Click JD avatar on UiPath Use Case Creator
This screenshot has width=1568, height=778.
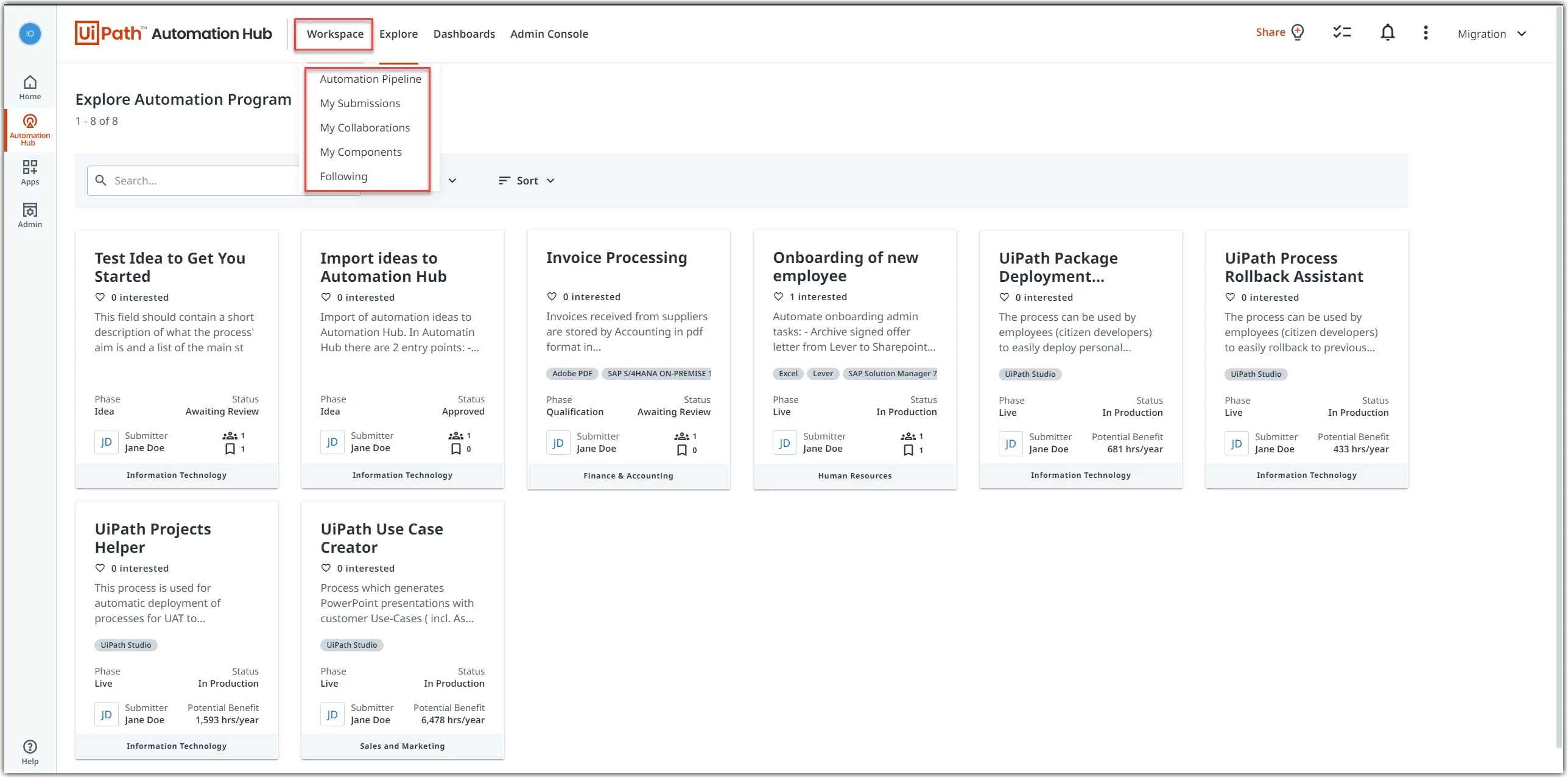(332, 714)
